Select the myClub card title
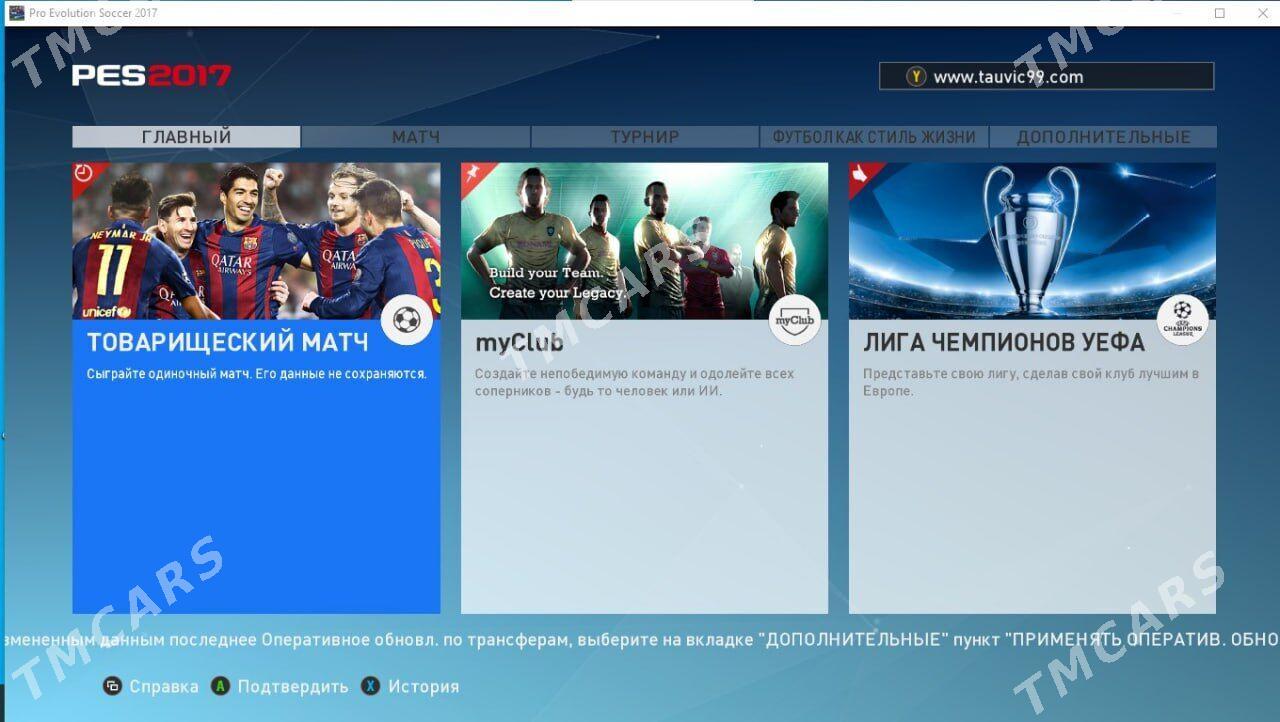The image size is (1280, 722). point(519,343)
